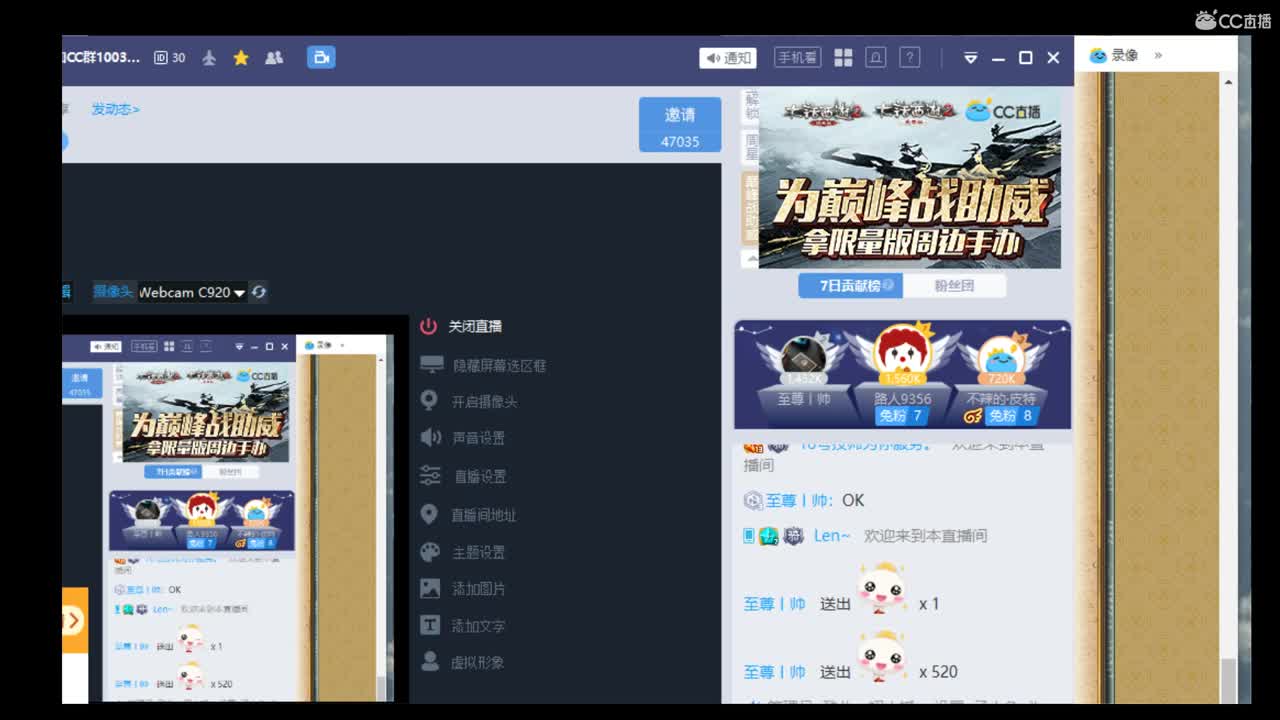Click the 至尊丨帅 name on the x 520 gift row

click(774, 672)
